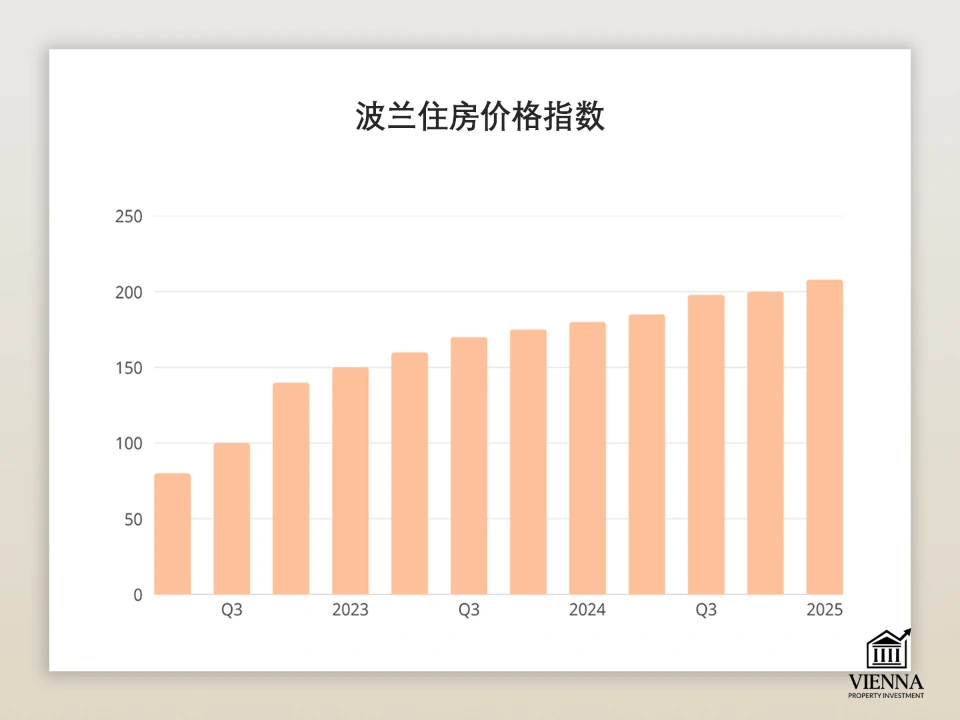Select the bar above the first Q3 label
This screenshot has height=720, width=960.
(x=230, y=520)
